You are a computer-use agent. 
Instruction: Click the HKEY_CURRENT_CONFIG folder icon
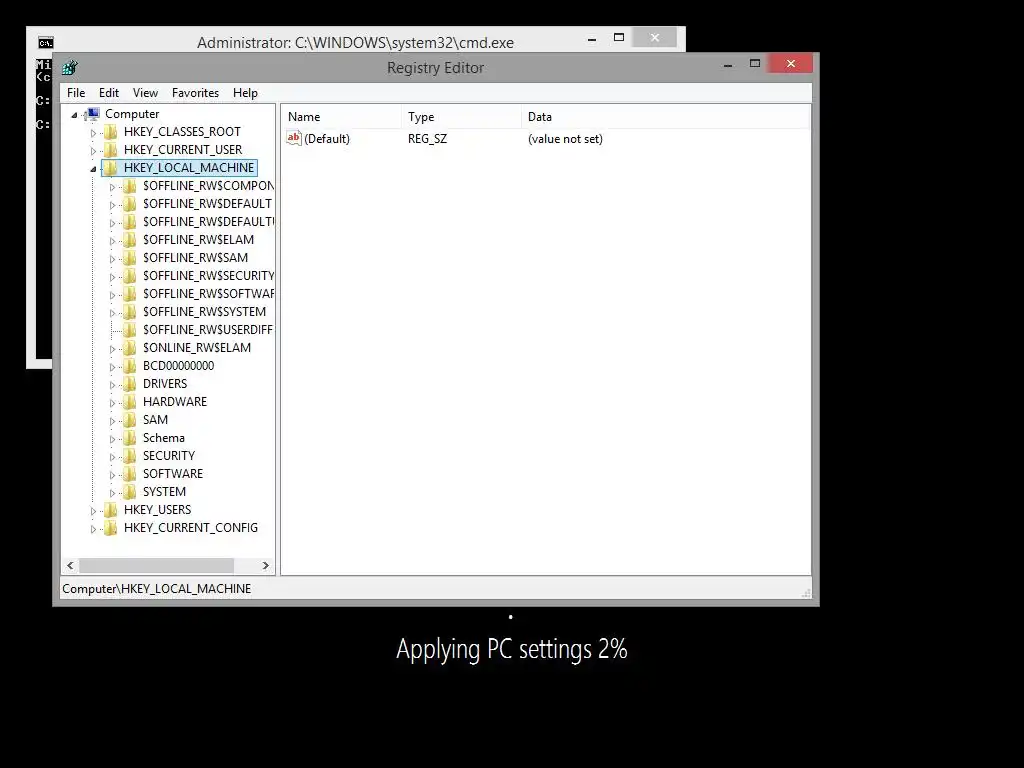coord(111,528)
